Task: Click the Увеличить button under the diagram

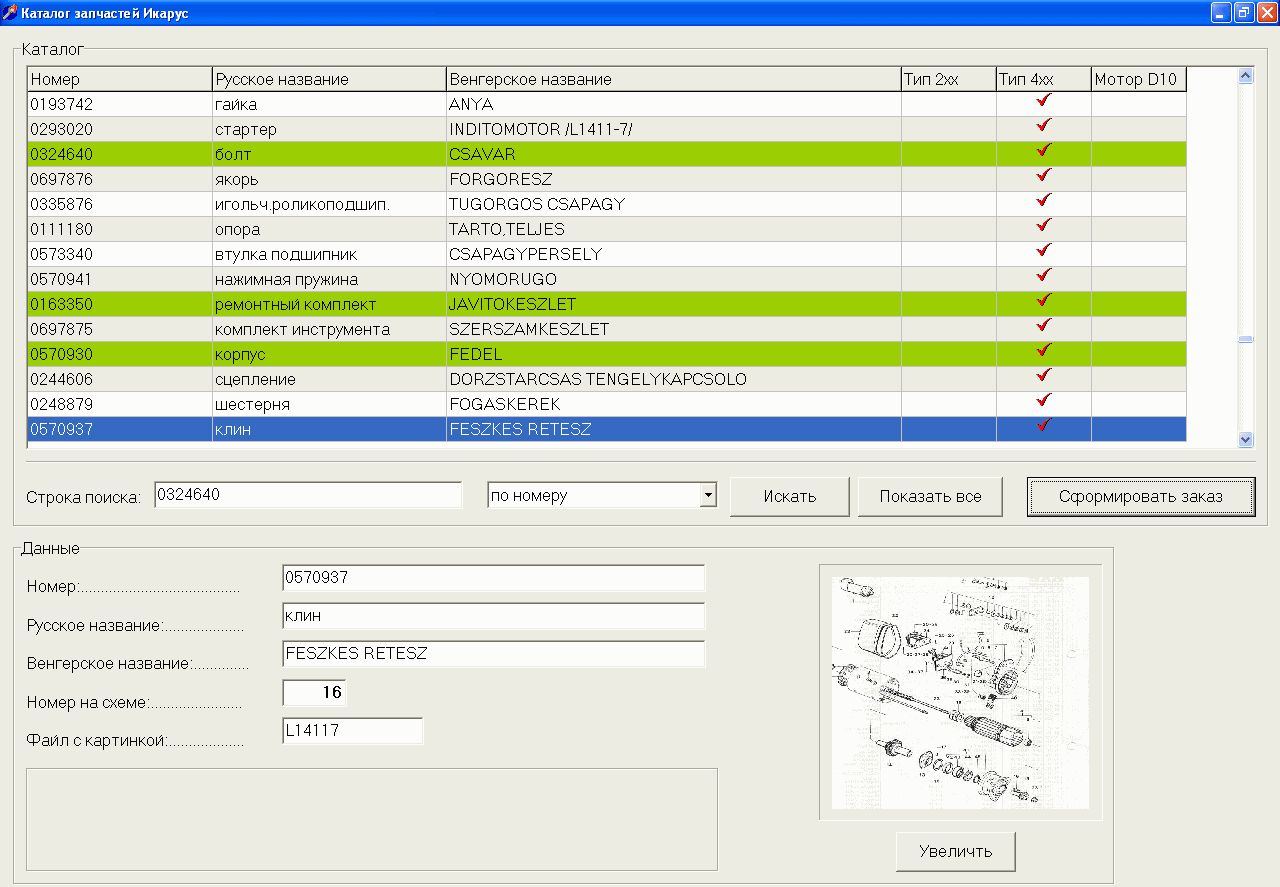Action: pos(956,851)
